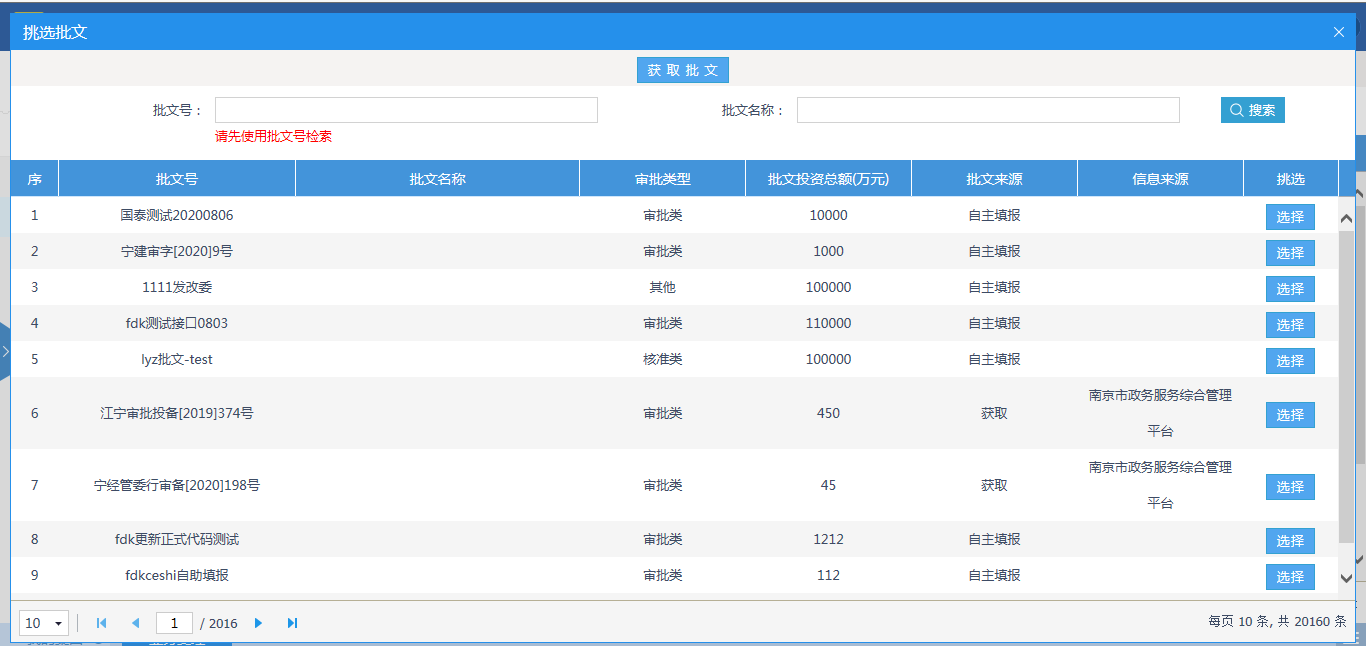Screen dimensions: 1366x646
Task: Click the 信息来源 column header
Action: click(x=1161, y=179)
